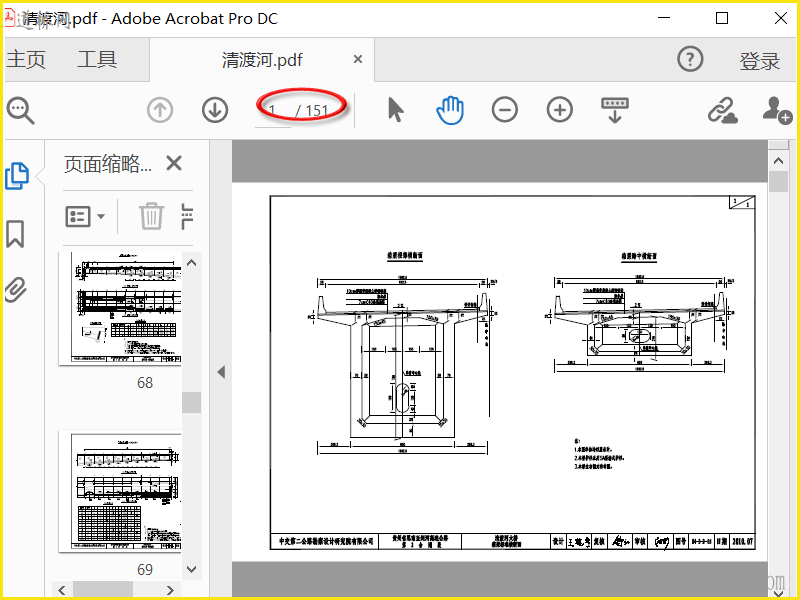Open the attachments paperclip panel

pyautogui.click(x=15, y=290)
